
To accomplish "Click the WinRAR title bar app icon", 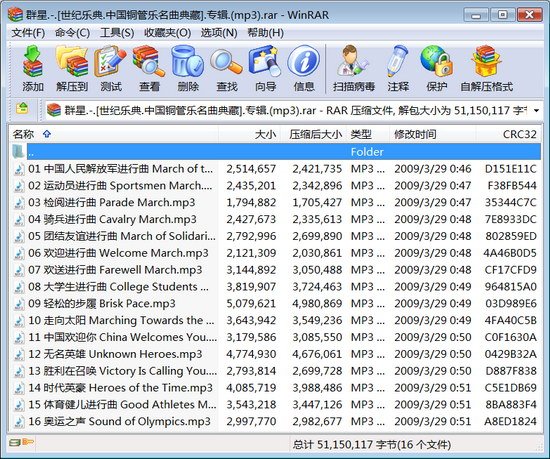I will point(15,14).
